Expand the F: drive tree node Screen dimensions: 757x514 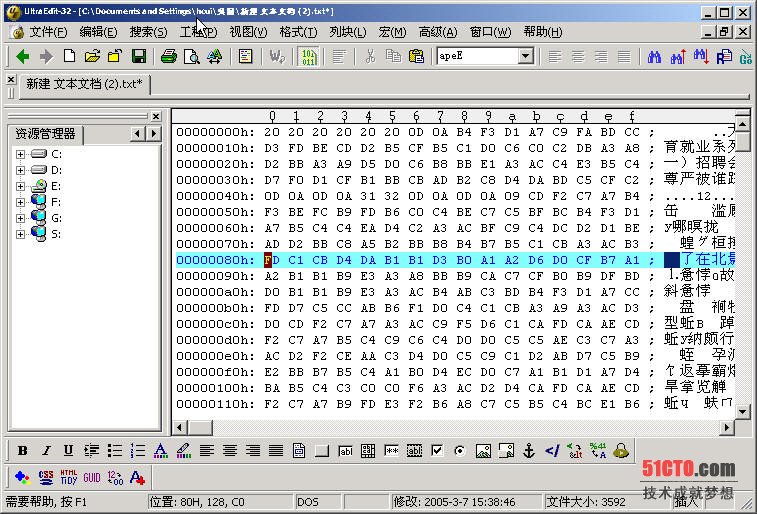(20, 202)
